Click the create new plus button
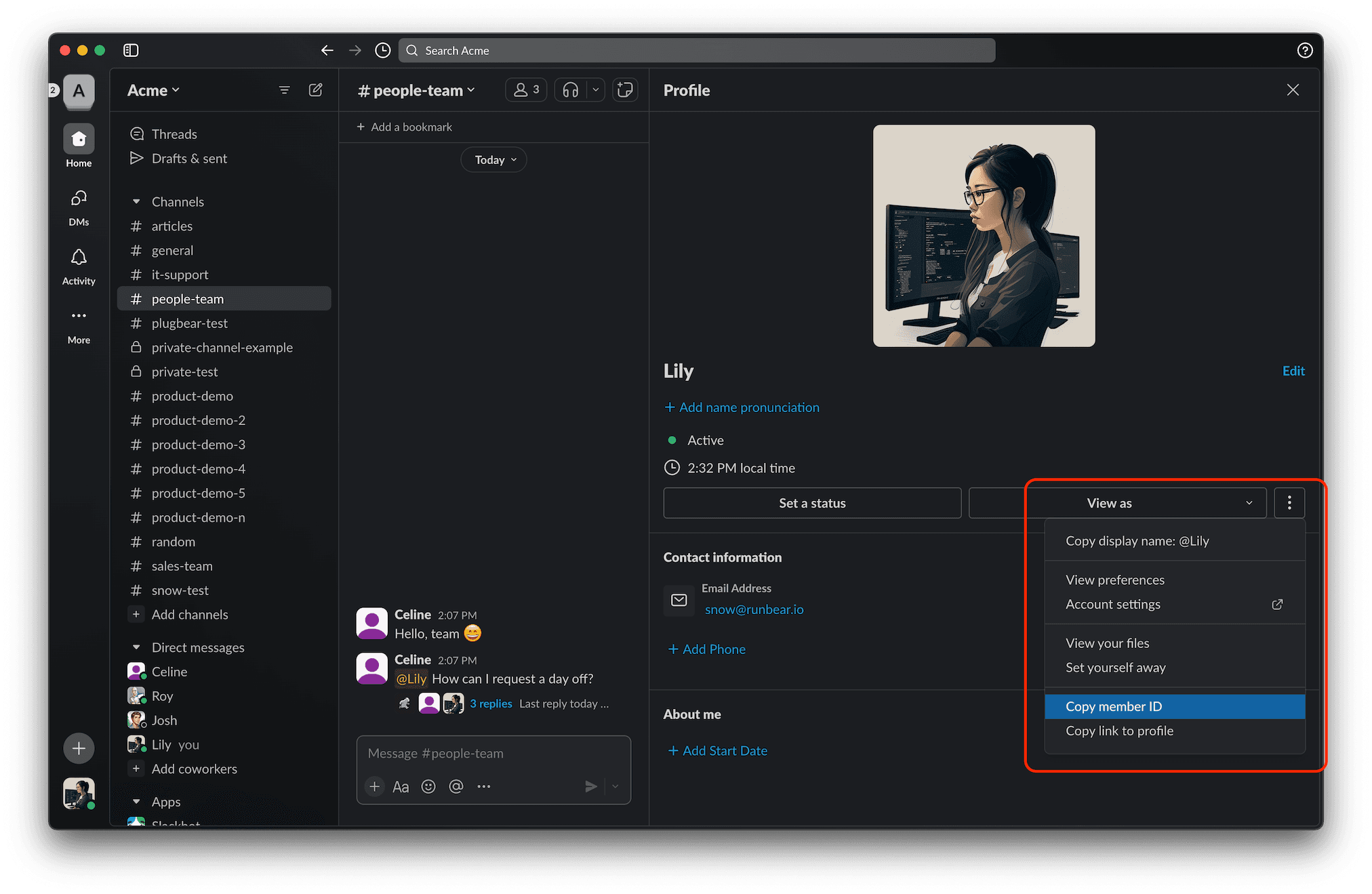This screenshot has width=1372, height=894. (79, 748)
